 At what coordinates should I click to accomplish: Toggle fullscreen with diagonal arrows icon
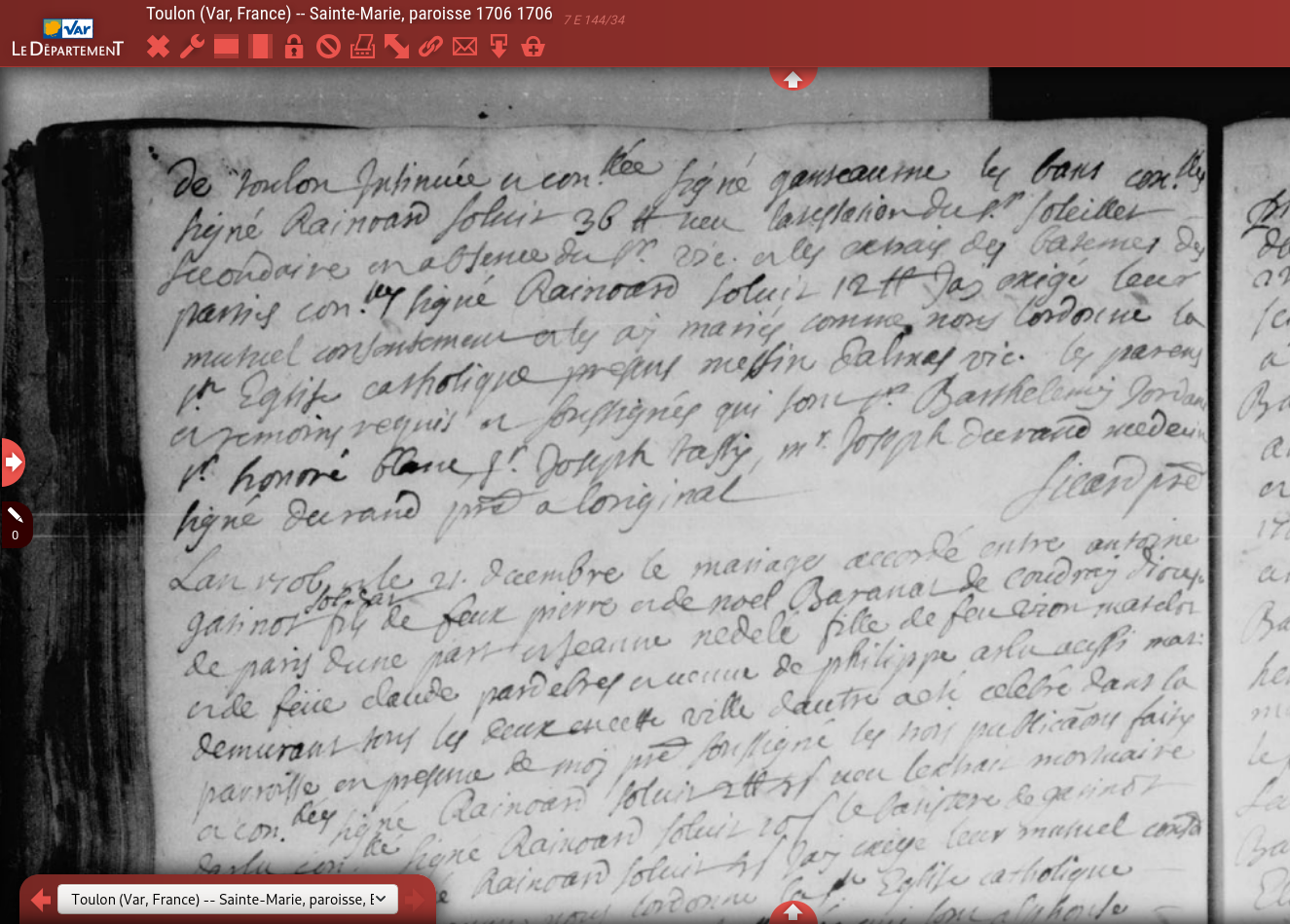396,47
